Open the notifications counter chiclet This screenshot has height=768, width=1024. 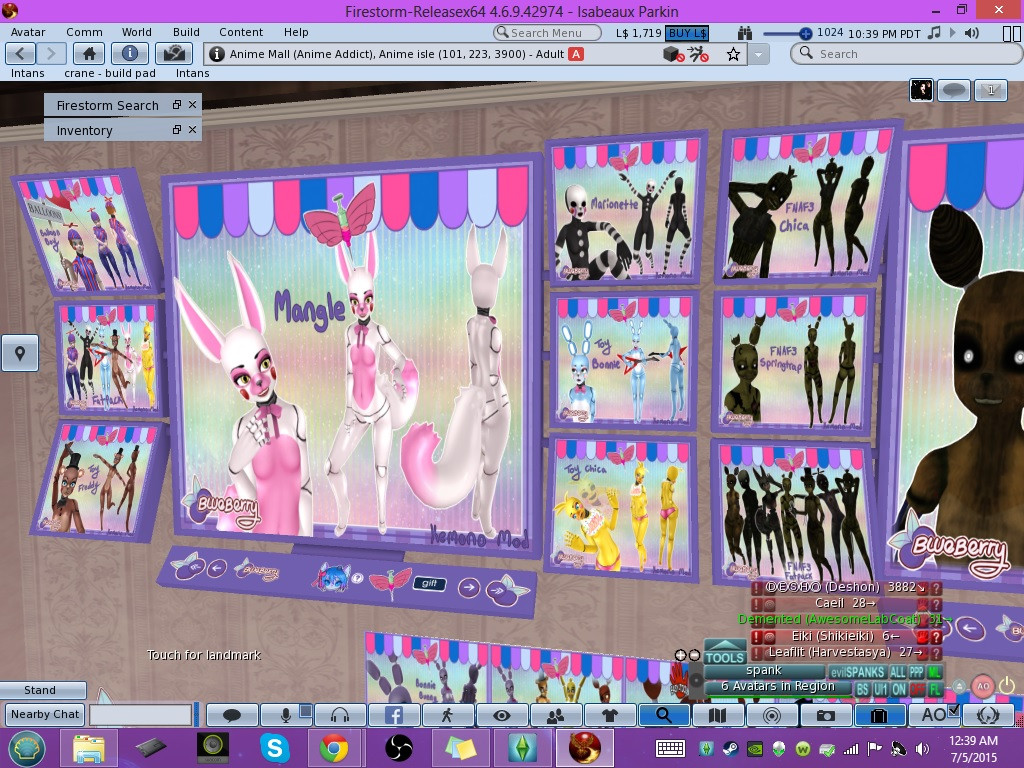tap(991, 90)
